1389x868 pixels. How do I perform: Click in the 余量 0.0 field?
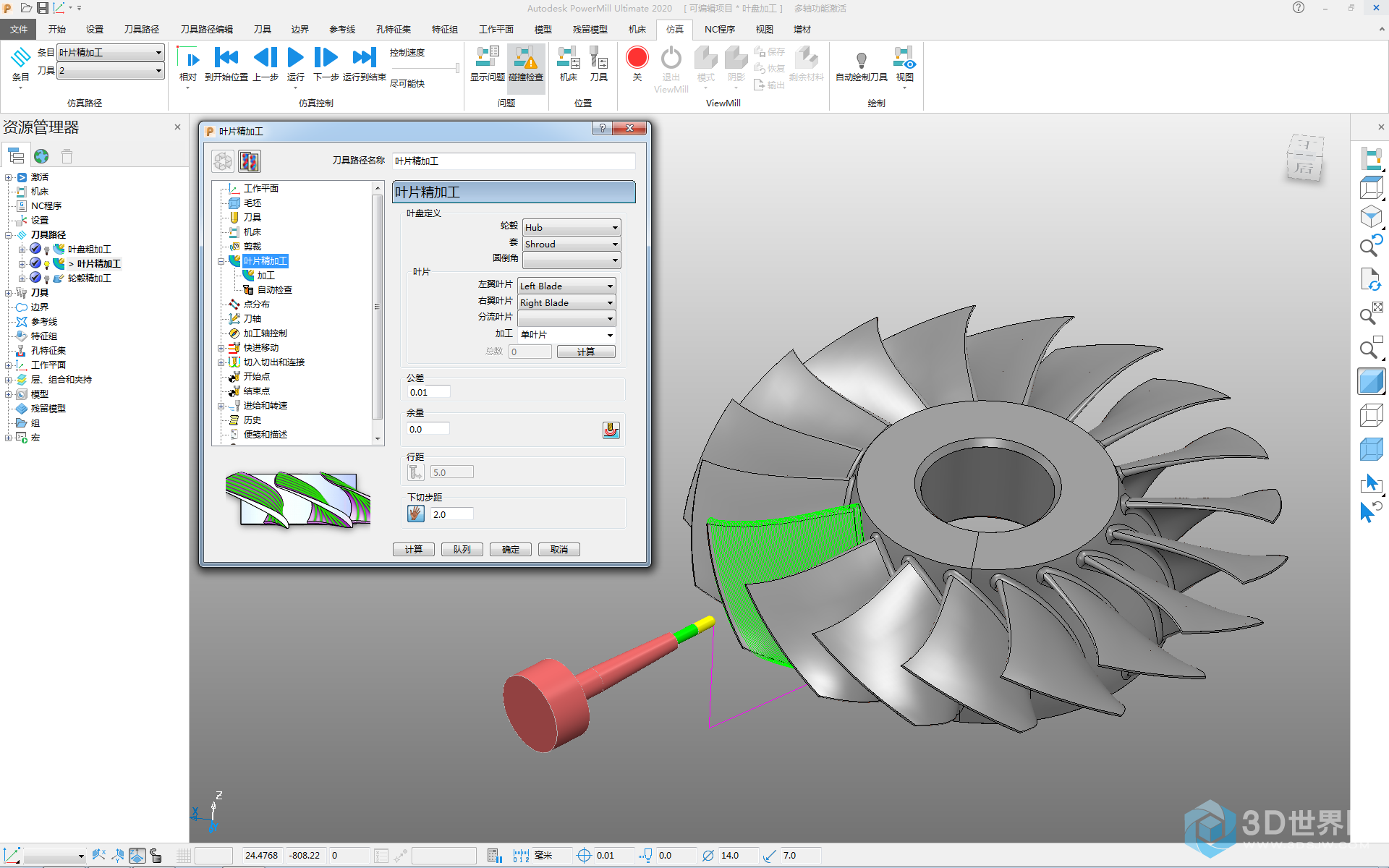pos(428,429)
